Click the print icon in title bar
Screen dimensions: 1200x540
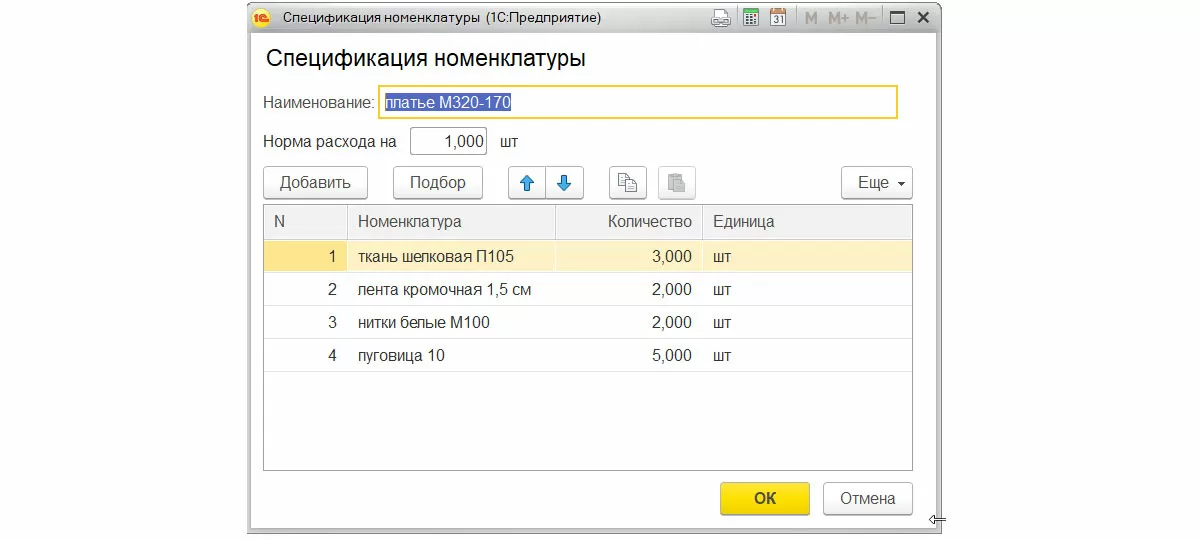(x=720, y=18)
